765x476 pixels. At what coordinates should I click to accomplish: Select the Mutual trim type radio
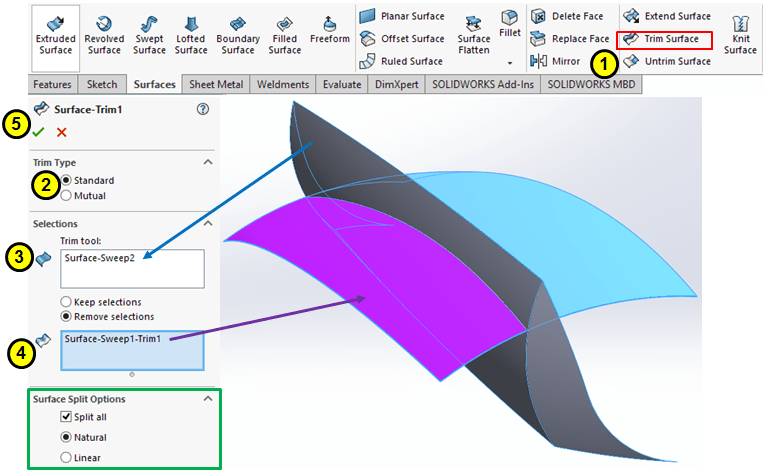click(67, 196)
